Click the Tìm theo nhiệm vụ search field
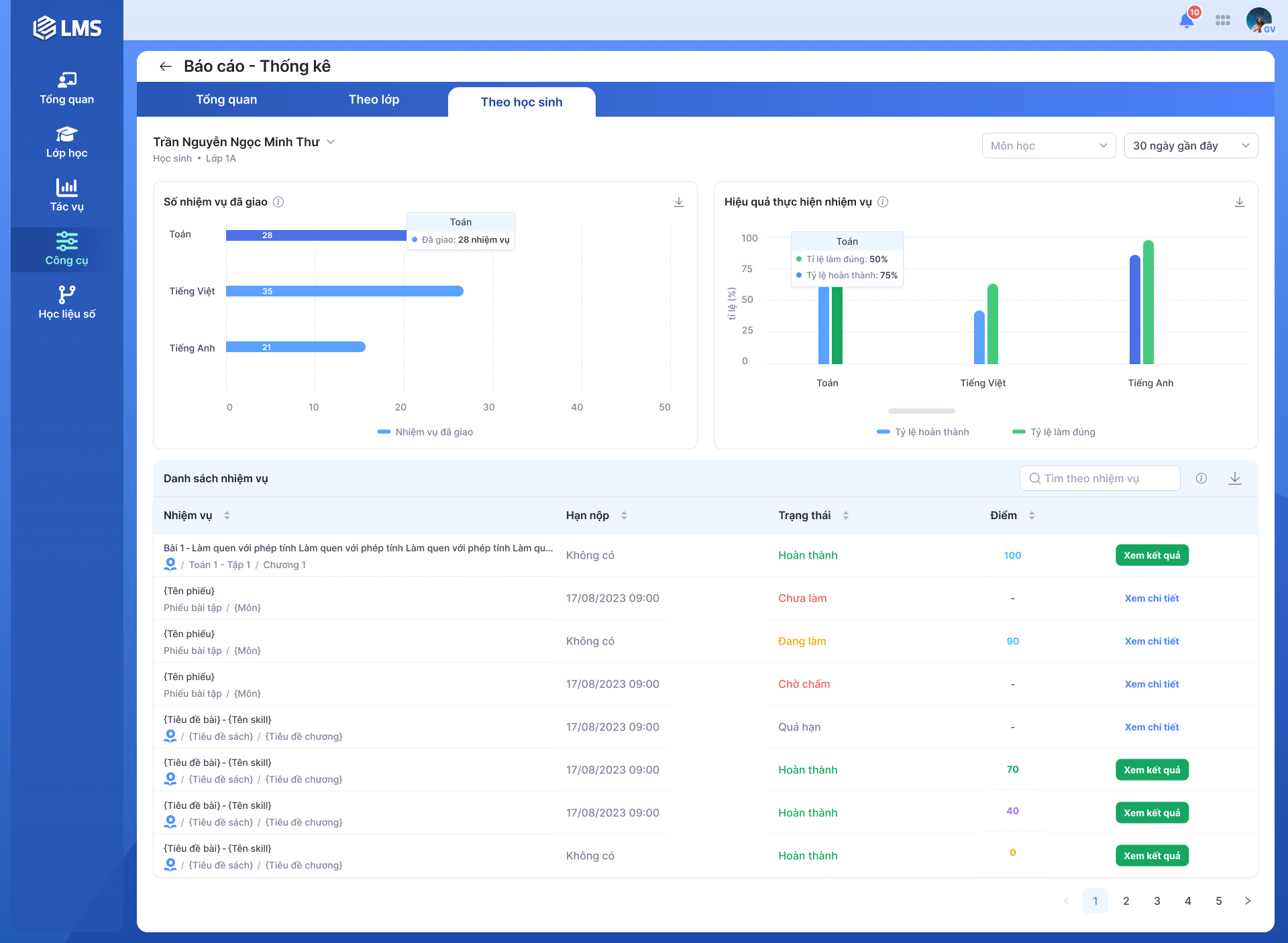Image resolution: width=1288 pixels, height=943 pixels. pos(1100,478)
